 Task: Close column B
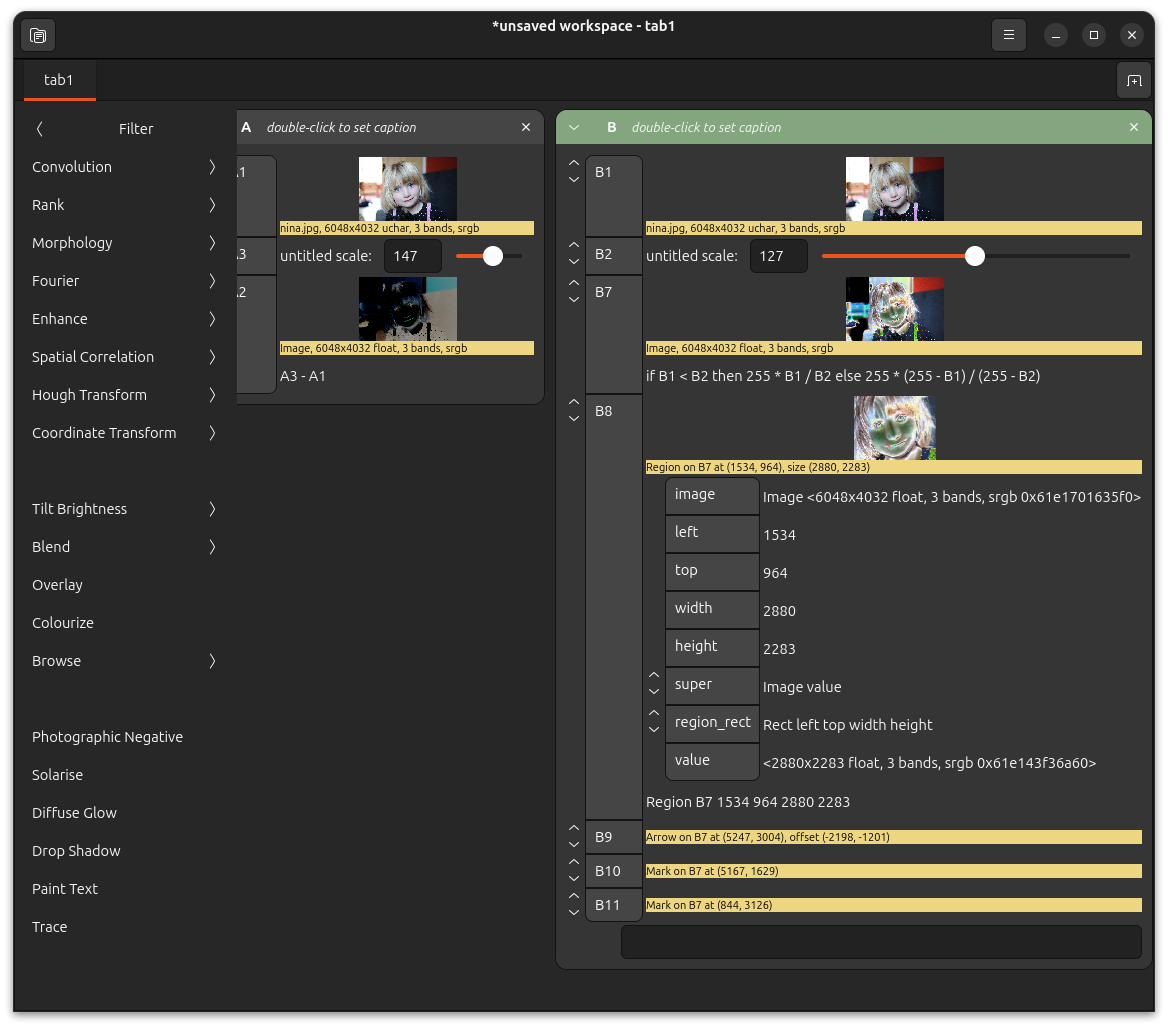pos(1134,127)
